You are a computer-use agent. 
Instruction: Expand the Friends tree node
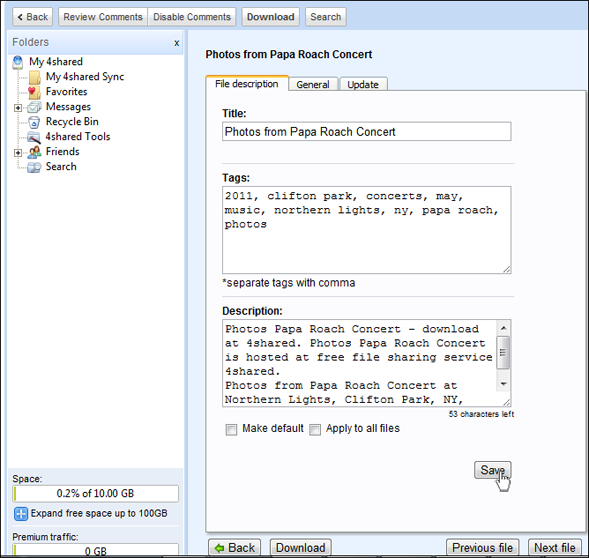coord(18,153)
